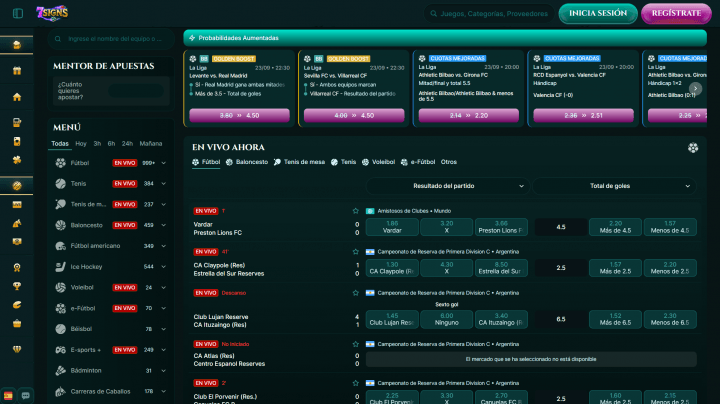
Task: Click the Bádminton shuttlecock icon in menu
Action: click(x=61, y=370)
